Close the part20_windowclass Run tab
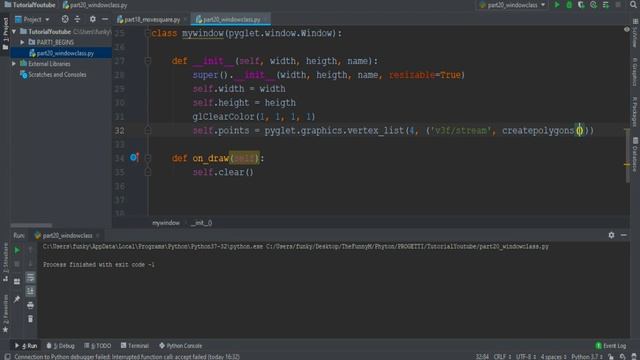The height and width of the screenshot is (360, 640). tap(98, 236)
